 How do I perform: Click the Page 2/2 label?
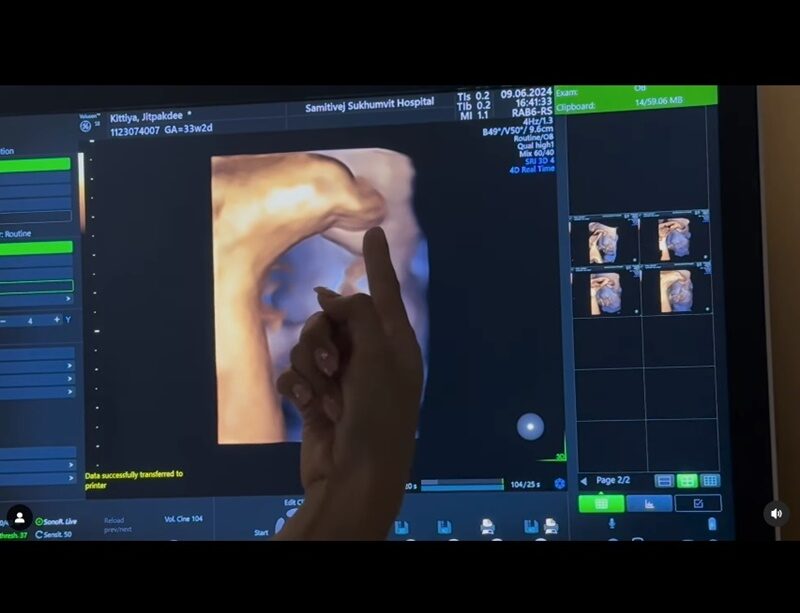coord(613,480)
